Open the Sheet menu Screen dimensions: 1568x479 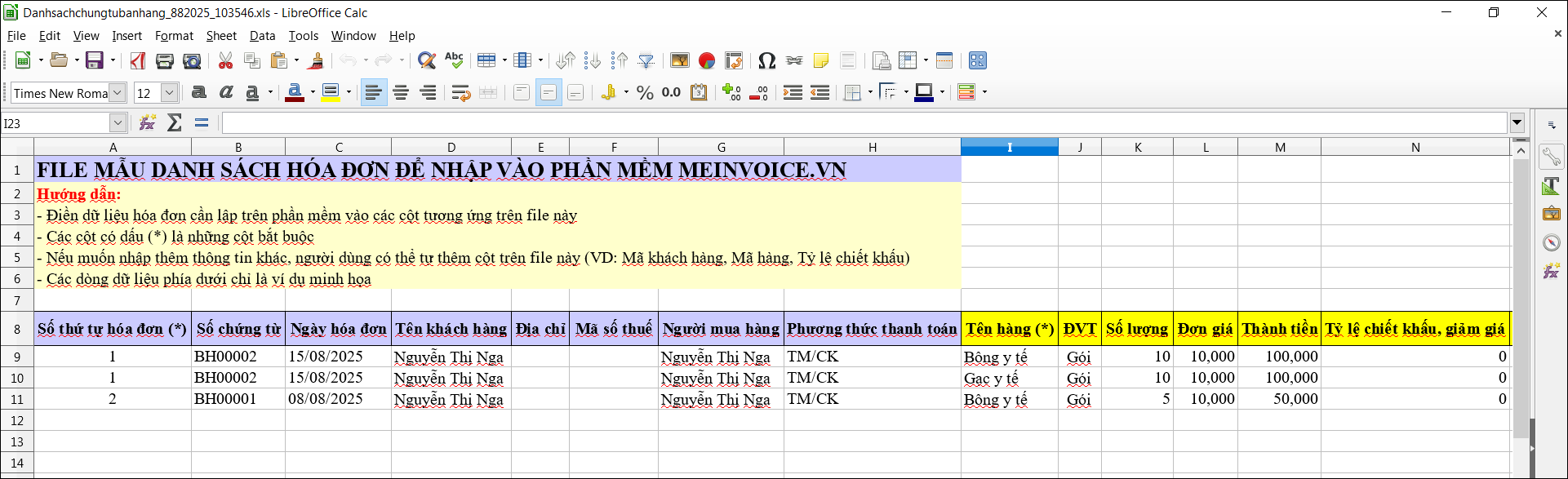(x=221, y=36)
